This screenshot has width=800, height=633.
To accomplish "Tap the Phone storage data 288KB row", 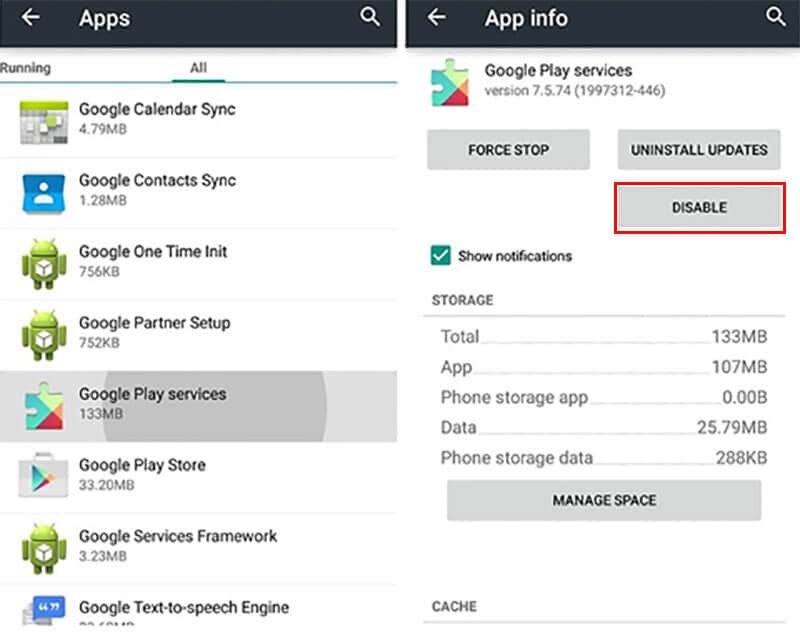I will click(604, 458).
